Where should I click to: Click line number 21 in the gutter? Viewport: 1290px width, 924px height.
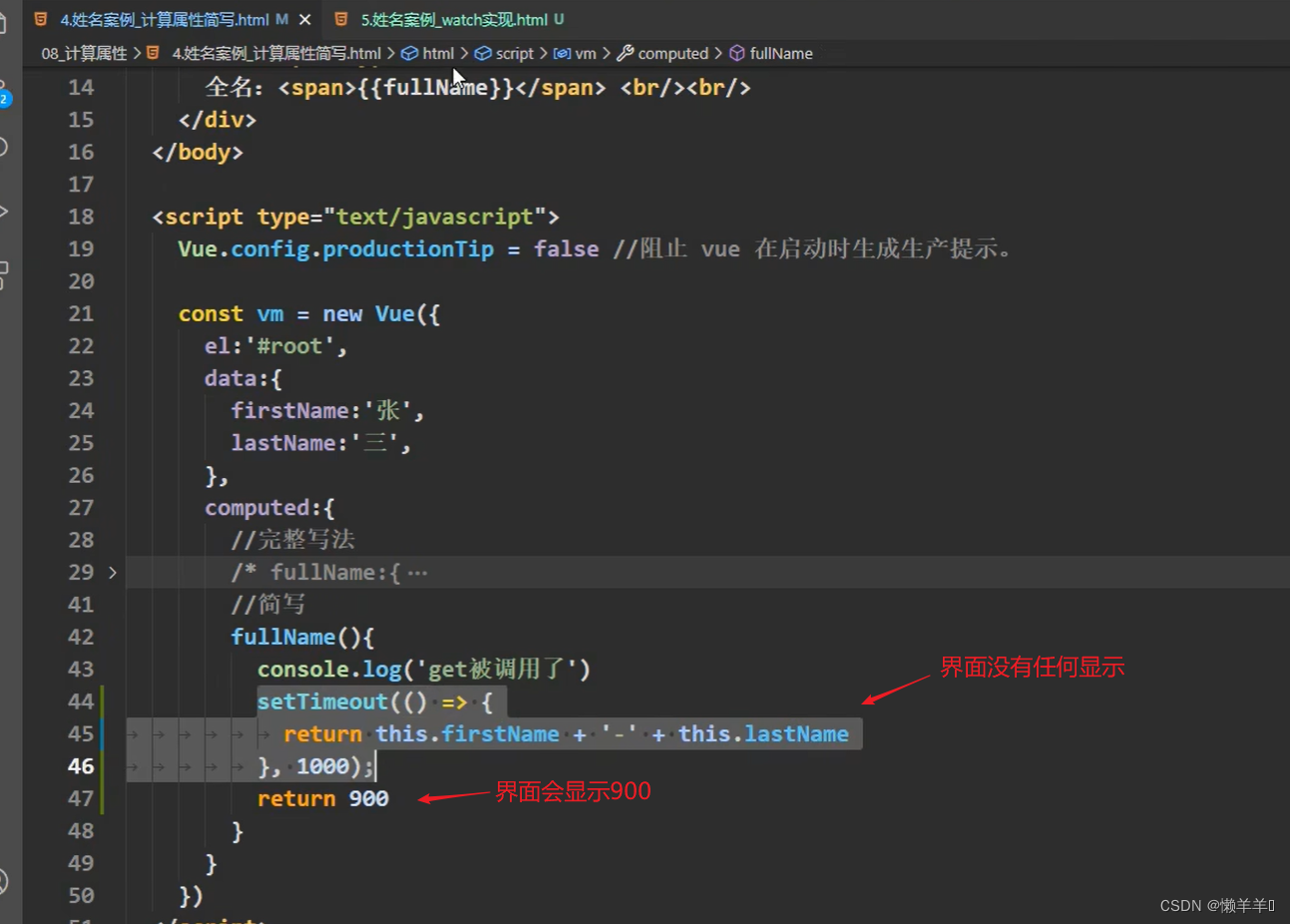(x=81, y=313)
